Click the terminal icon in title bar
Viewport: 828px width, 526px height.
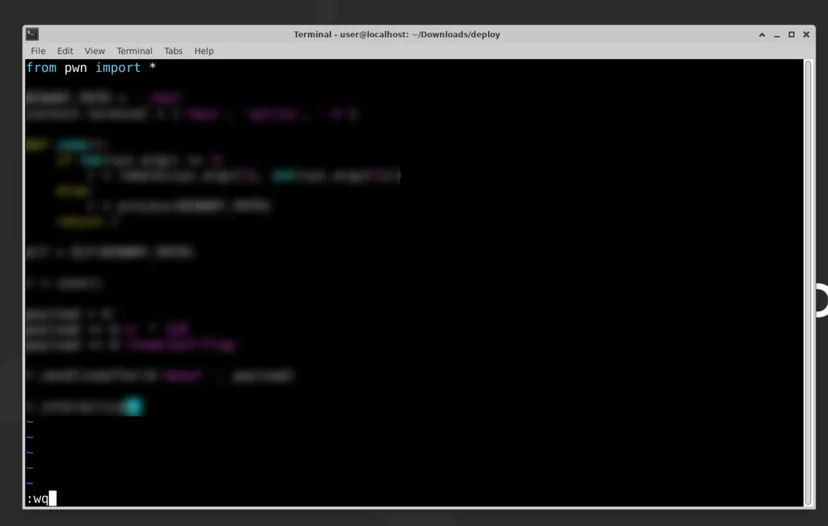[32, 34]
